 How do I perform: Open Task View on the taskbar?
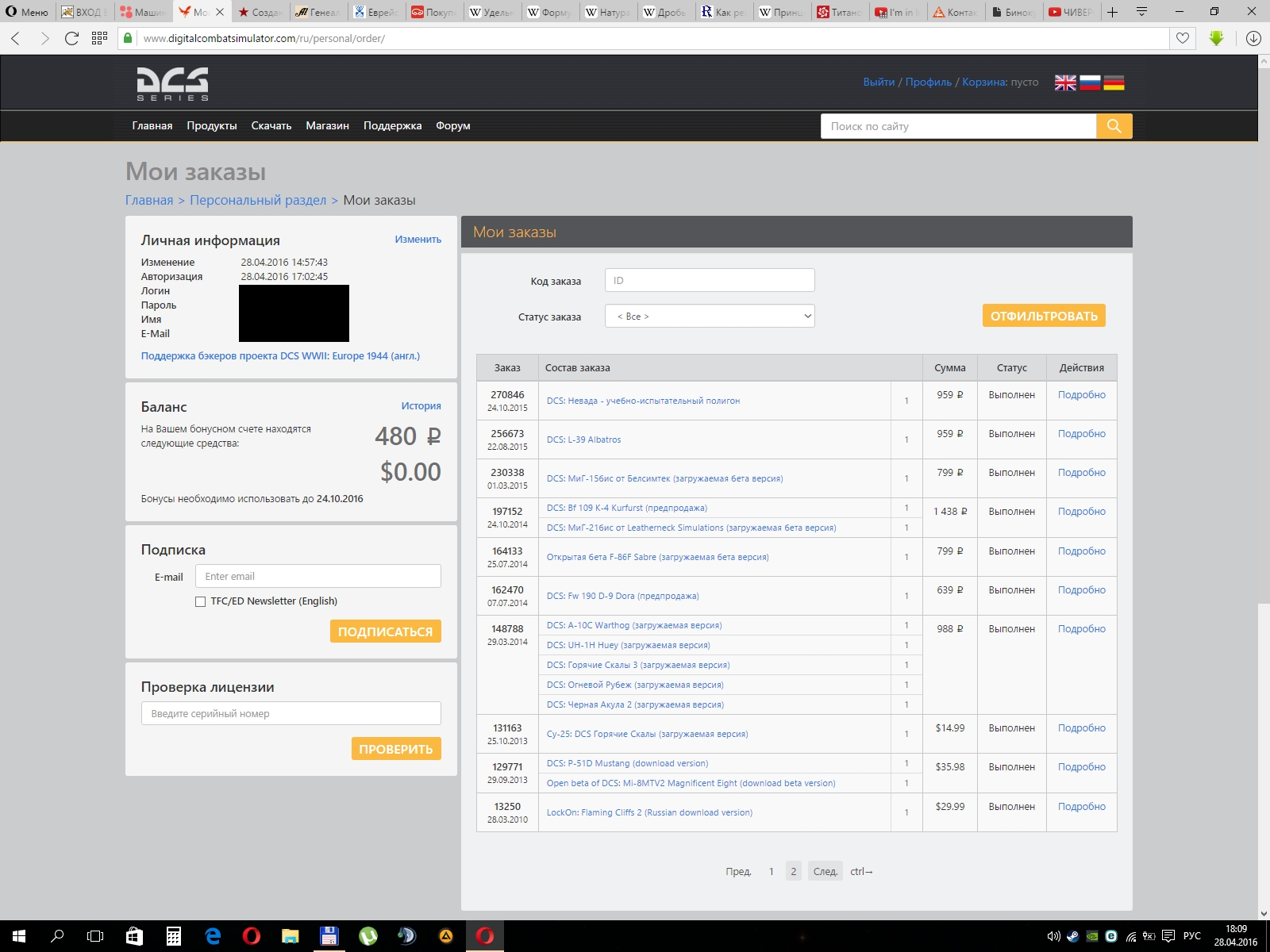coord(95,936)
